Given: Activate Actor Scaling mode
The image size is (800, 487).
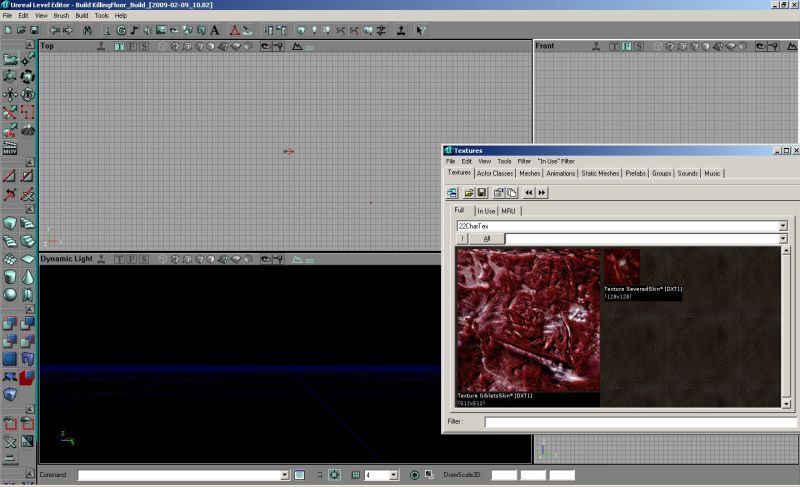Looking at the screenshot, I should point(10,76).
